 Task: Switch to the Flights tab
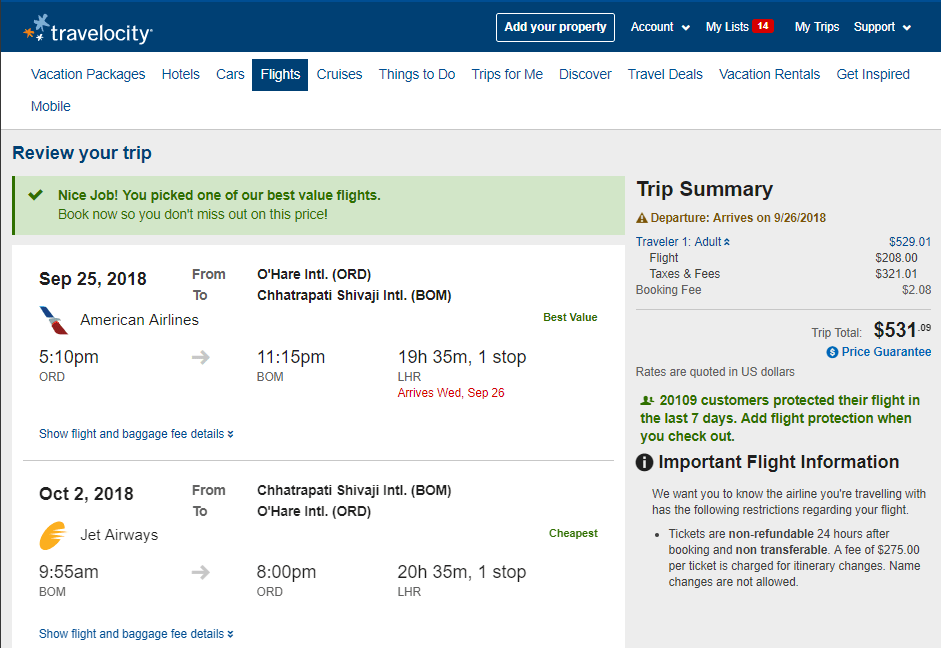(280, 74)
